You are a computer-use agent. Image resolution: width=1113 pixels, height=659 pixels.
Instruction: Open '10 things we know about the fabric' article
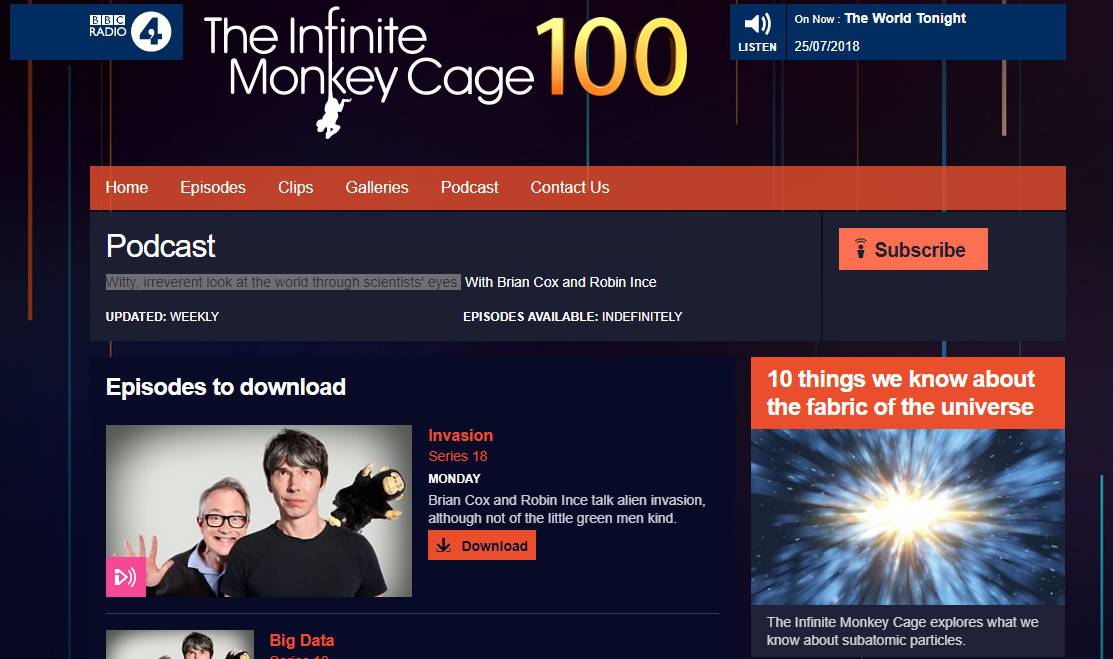[901, 393]
